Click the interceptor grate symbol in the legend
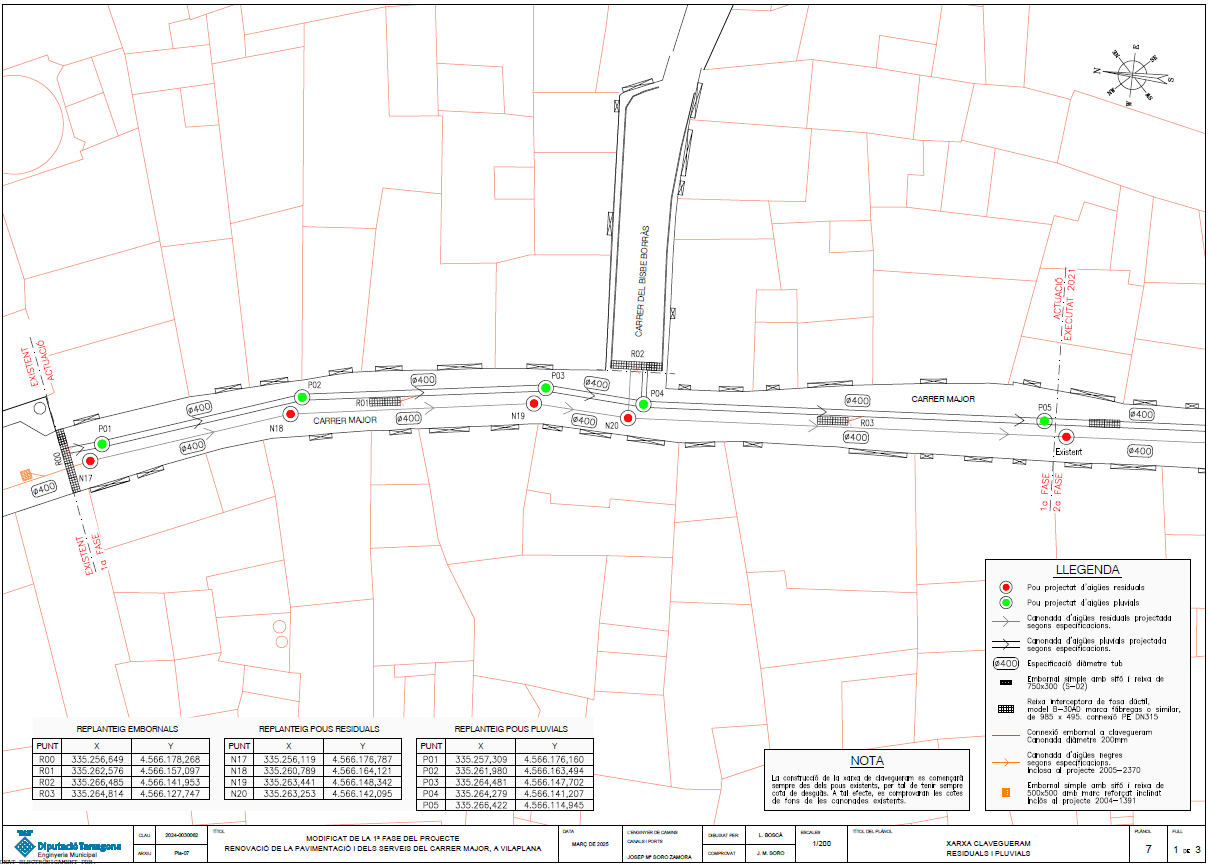1208x864 pixels. tap(1005, 708)
